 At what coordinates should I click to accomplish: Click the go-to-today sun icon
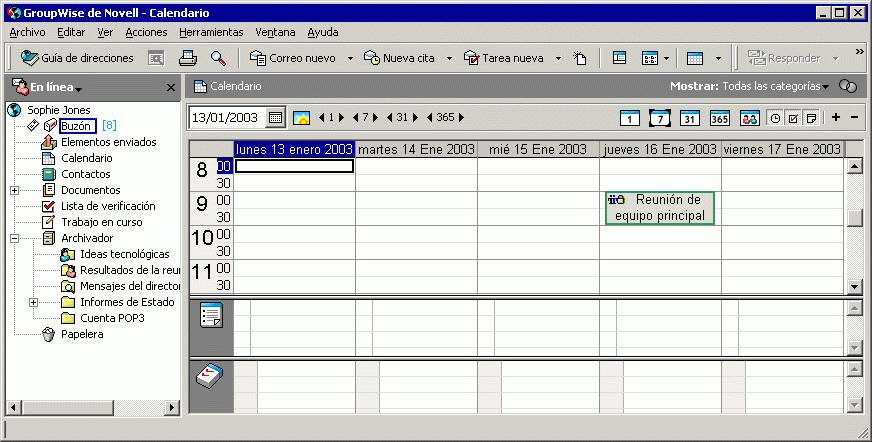click(301, 117)
